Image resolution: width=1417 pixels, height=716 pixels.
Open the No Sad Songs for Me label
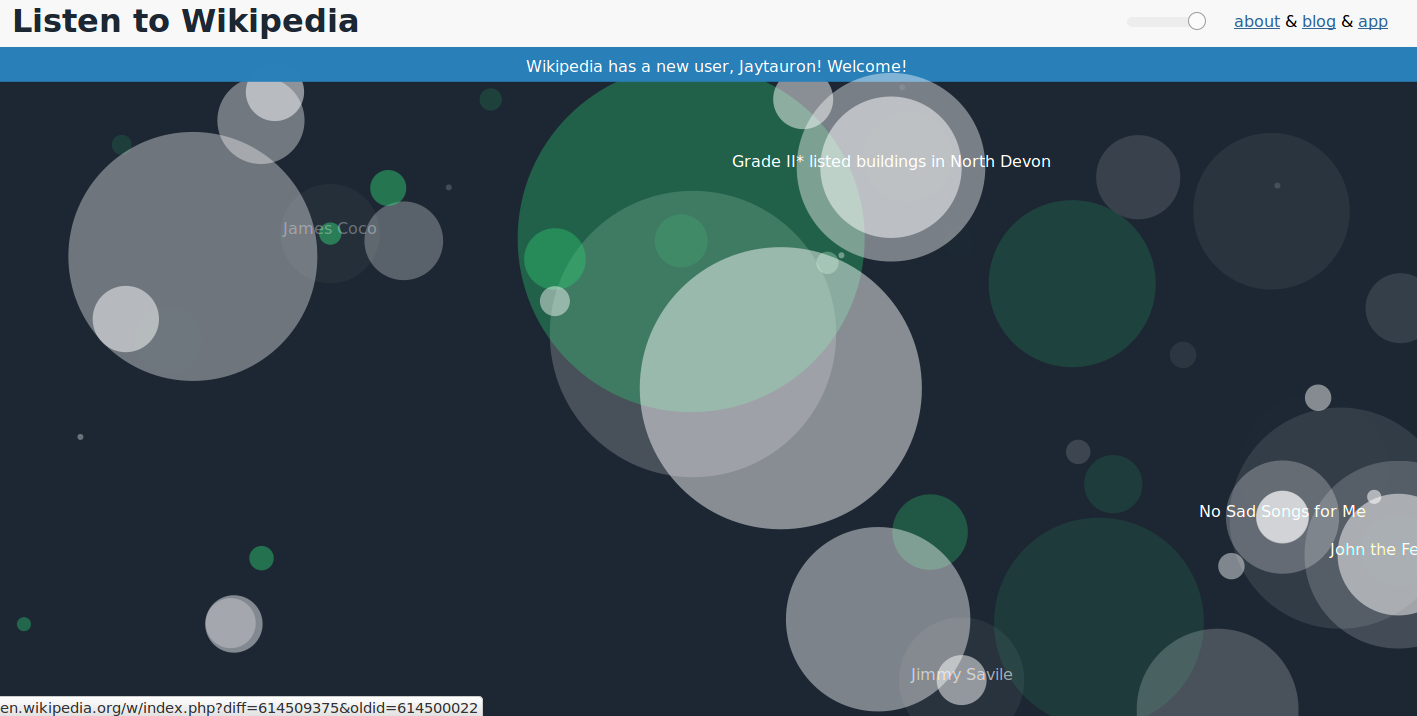(1281, 512)
